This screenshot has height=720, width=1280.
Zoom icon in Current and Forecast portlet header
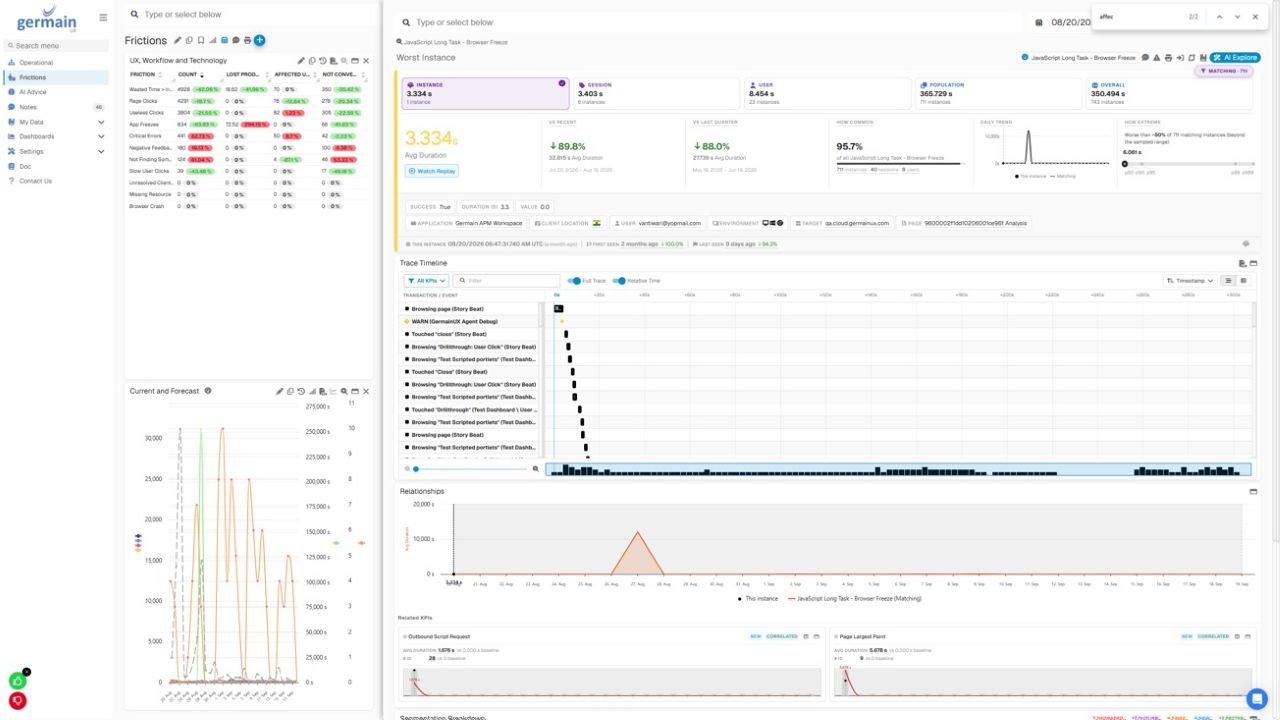[344, 391]
